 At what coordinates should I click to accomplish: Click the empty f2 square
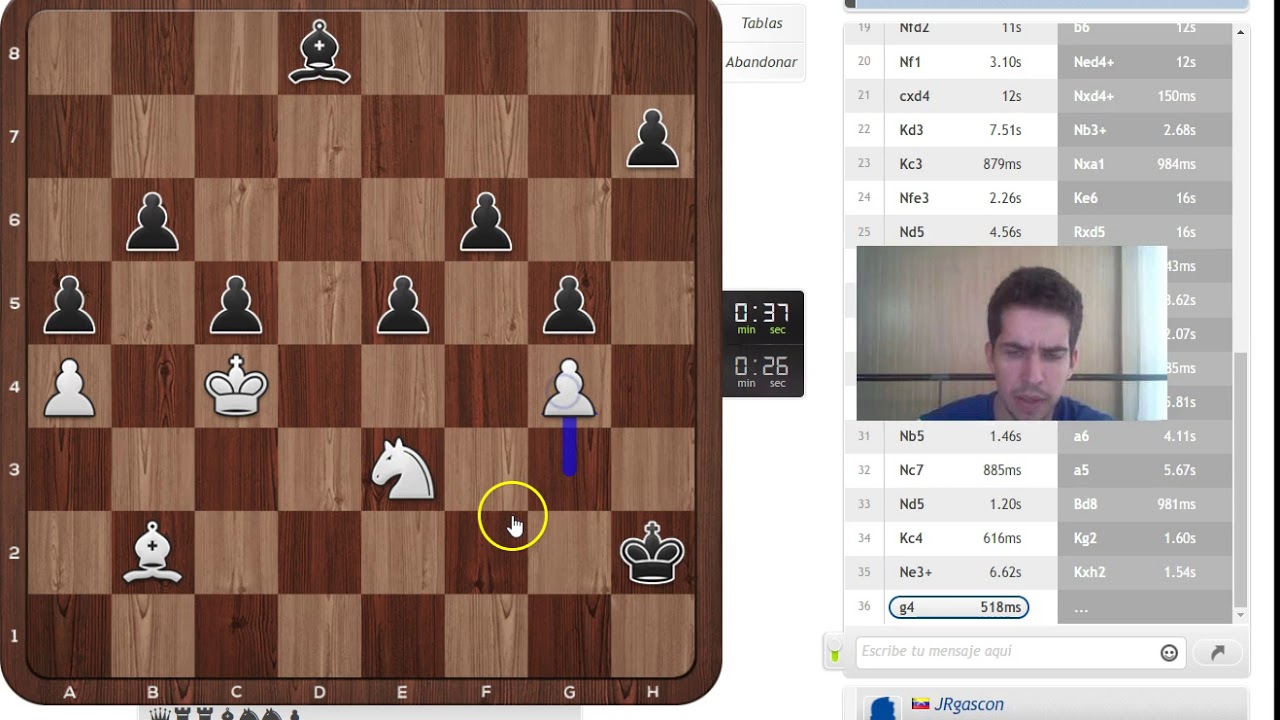click(x=485, y=552)
